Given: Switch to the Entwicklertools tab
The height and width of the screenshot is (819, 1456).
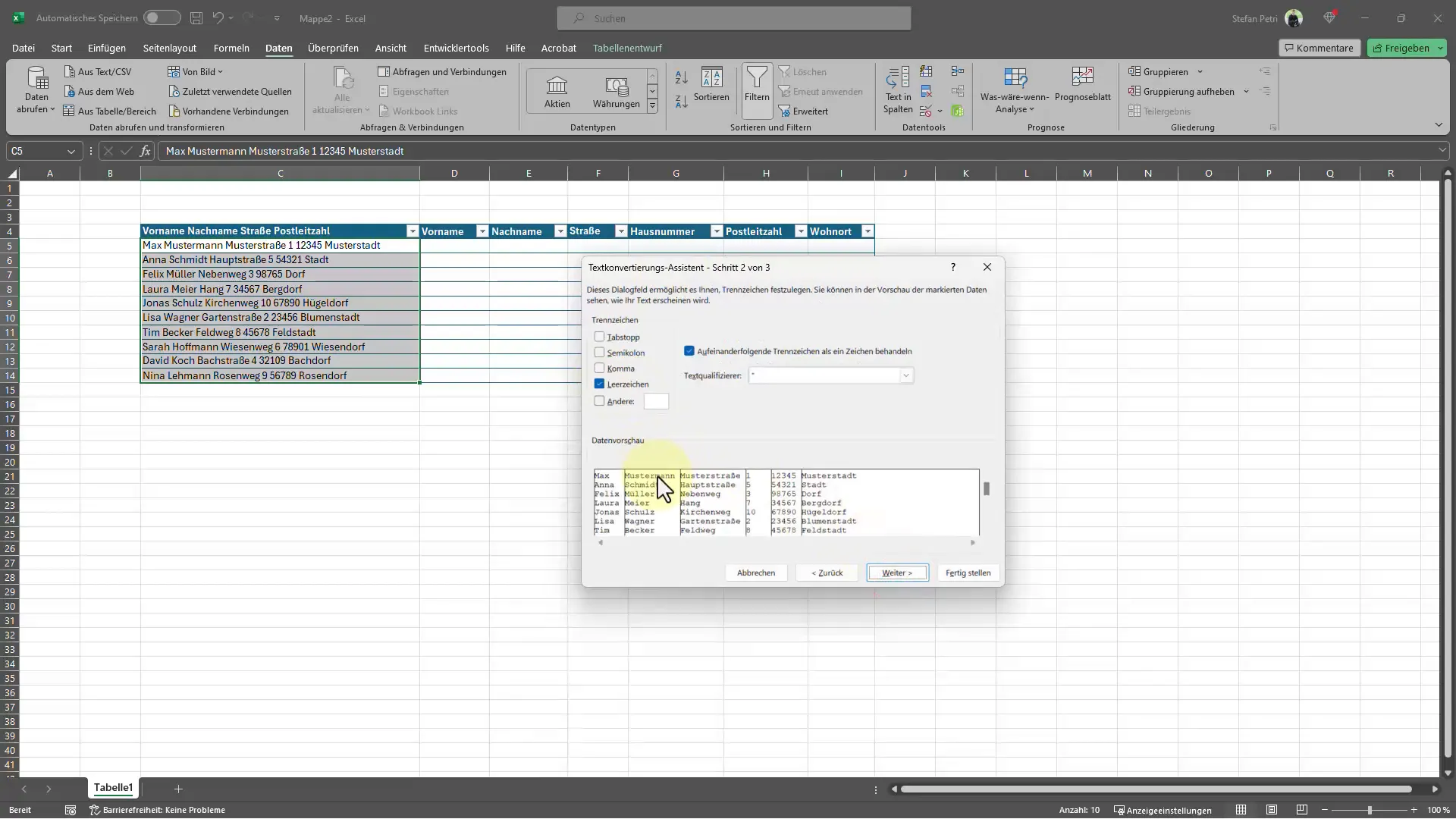Looking at the screenshot, I should coord(457,48).
